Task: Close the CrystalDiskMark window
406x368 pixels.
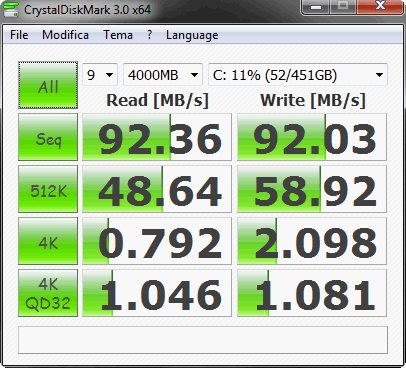Action: click(x=380, y=7)
